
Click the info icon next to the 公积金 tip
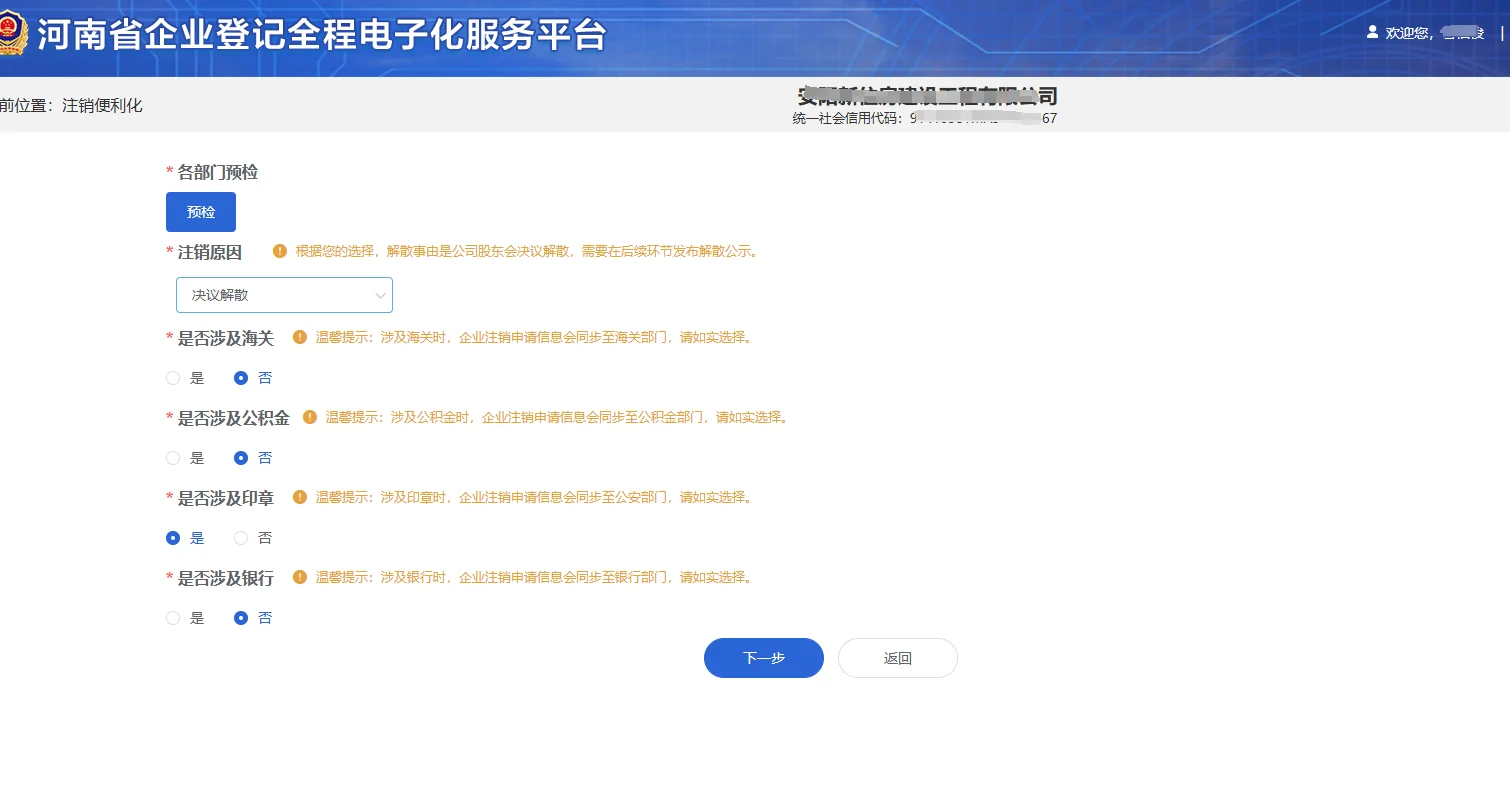pyautogui.click(x=310, y=418)
